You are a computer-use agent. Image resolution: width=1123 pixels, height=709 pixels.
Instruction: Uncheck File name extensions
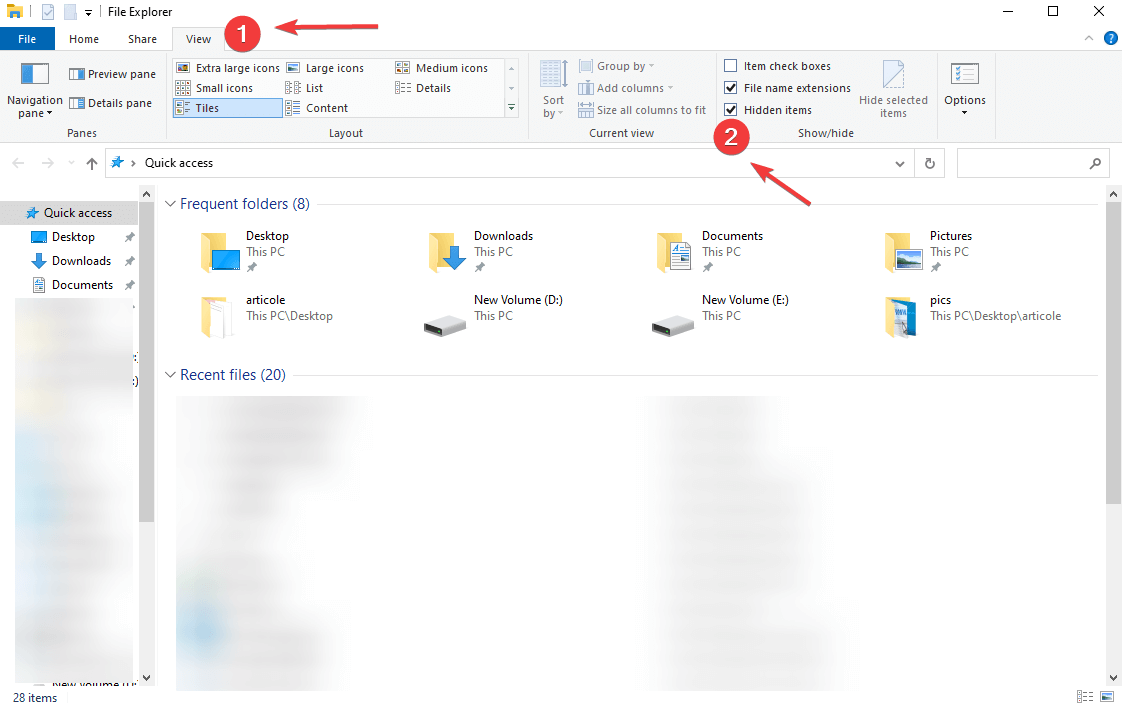coord(731,88)
